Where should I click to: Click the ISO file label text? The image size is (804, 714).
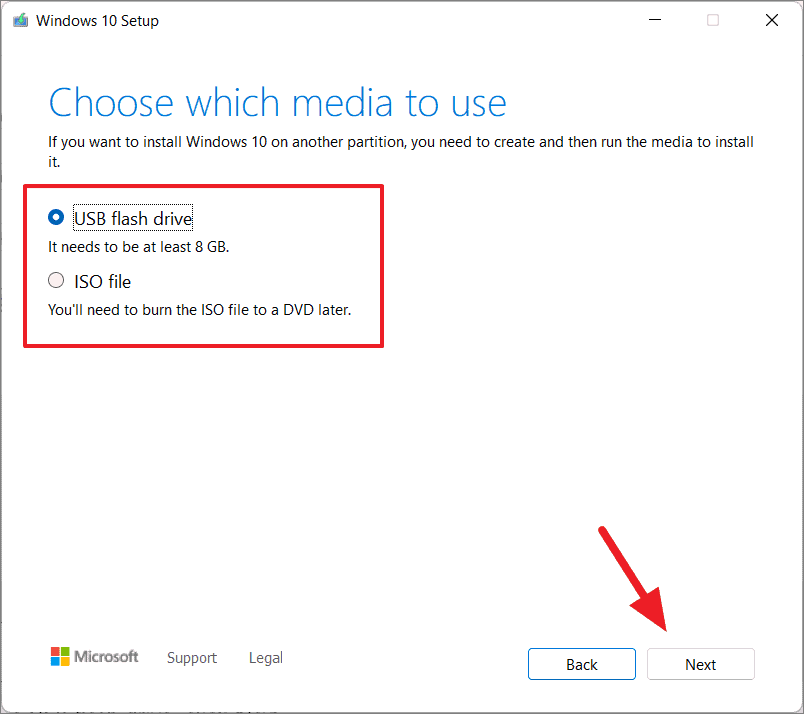point(102,281)
